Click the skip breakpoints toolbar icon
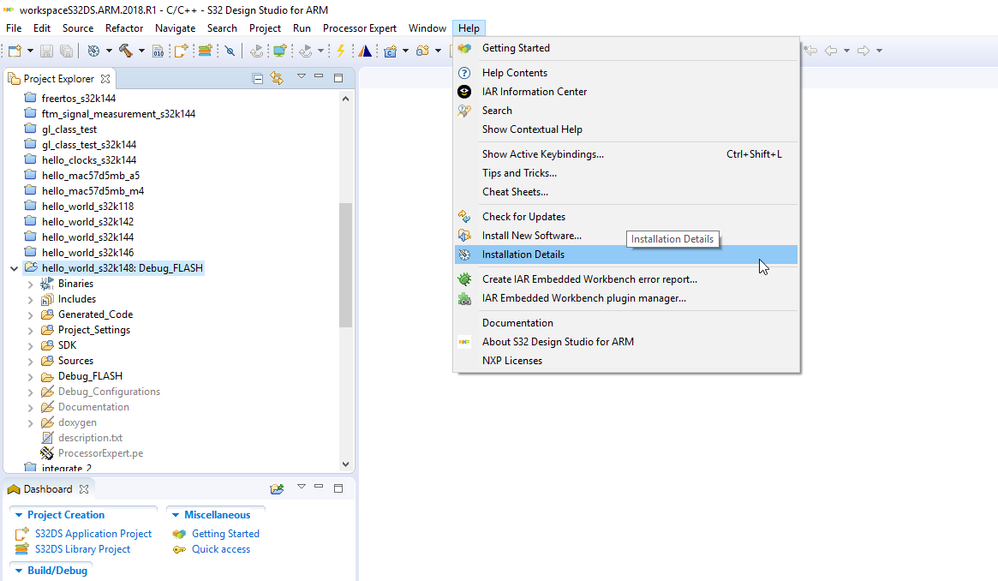This screenshot has width=998, height=581. pos(230,51)
